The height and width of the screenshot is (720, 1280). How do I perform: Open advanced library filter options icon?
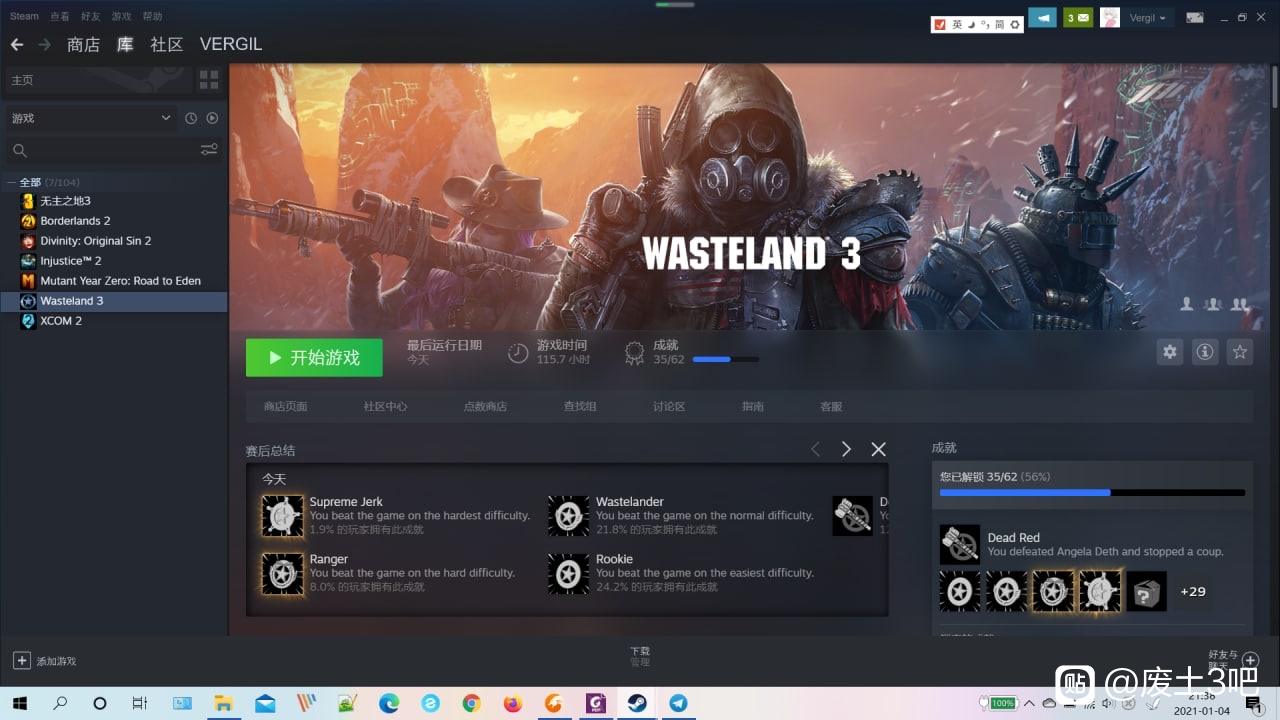pos(209,150)
